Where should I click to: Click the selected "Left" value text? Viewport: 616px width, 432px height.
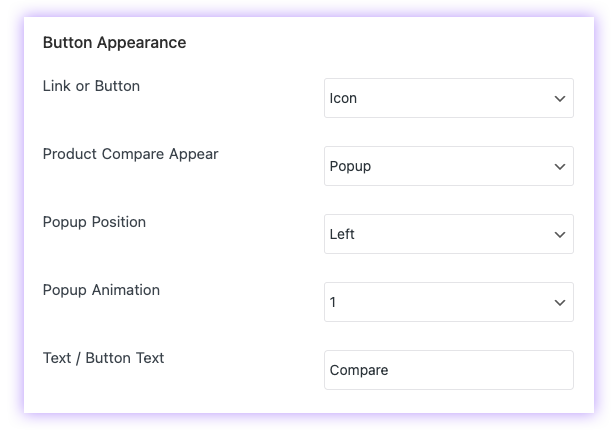tap(342, 235)
